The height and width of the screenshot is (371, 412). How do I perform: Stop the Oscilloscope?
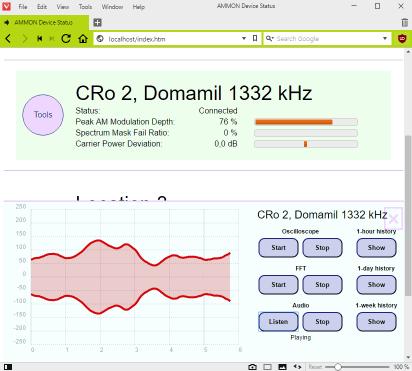pos(322,248)
